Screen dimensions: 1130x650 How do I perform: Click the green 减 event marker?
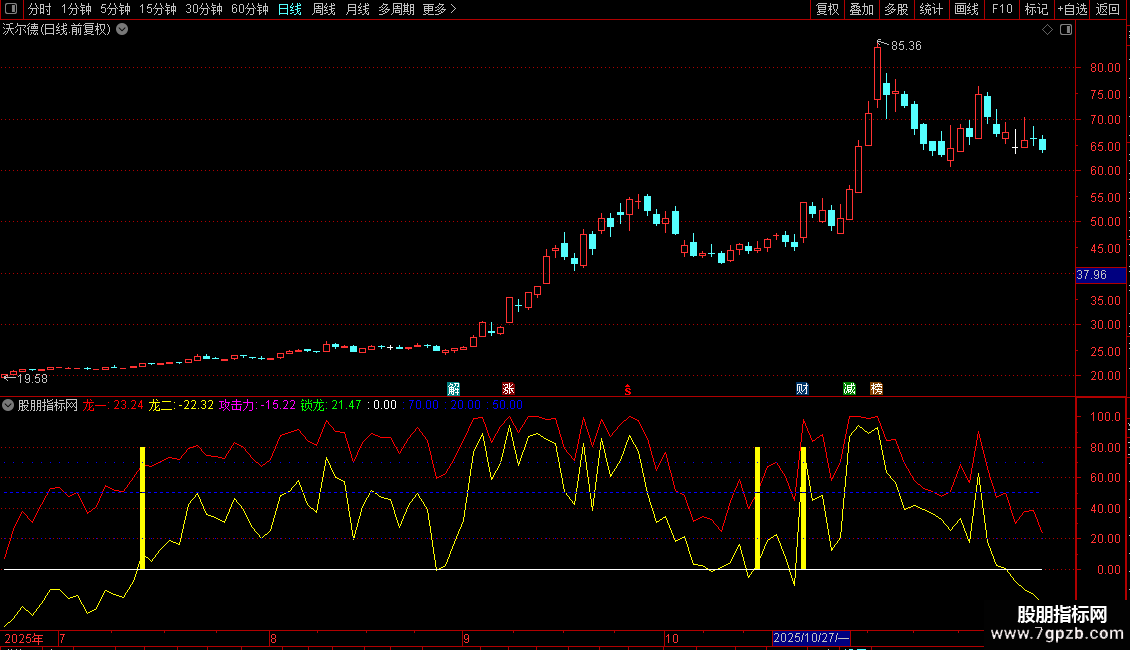(850, 389)
